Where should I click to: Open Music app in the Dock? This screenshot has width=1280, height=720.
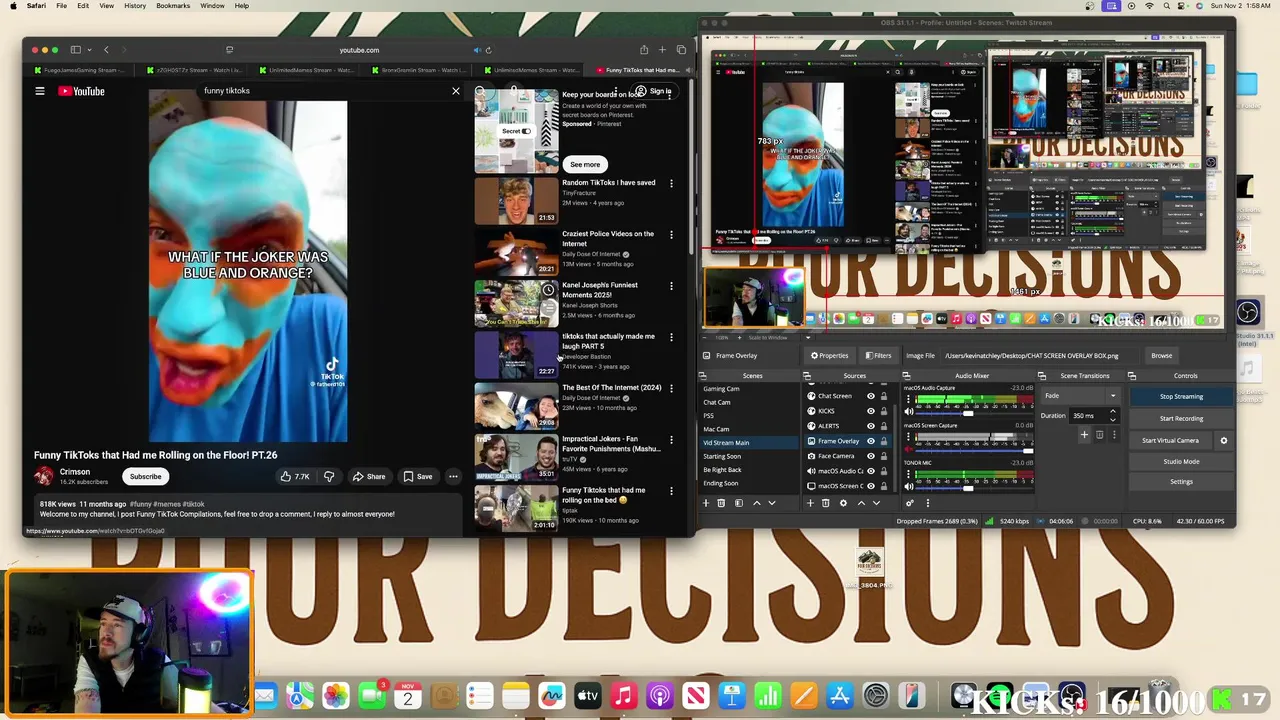623,696
